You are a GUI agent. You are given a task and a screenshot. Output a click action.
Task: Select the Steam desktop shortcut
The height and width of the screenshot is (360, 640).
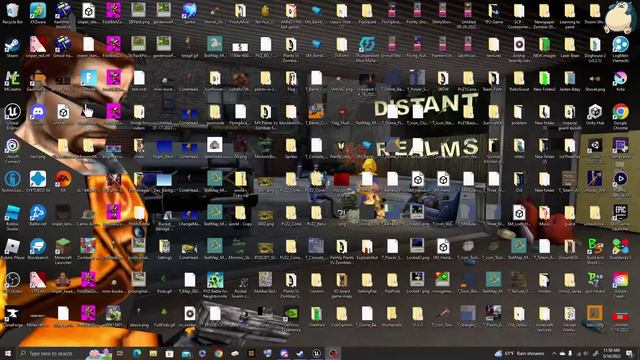point(12,47)
